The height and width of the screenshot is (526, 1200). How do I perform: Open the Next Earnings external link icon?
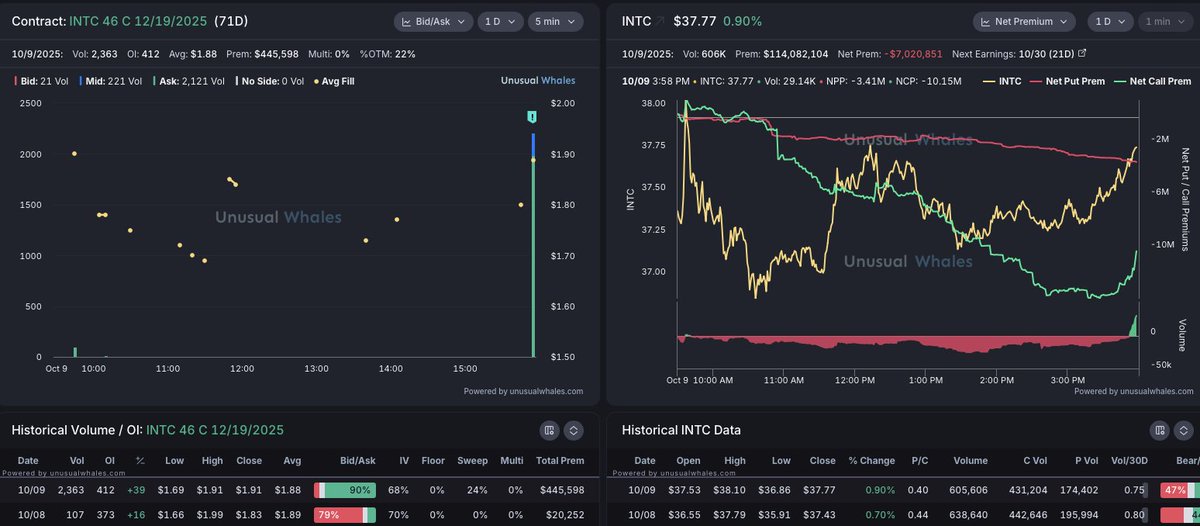(1082, 54)
